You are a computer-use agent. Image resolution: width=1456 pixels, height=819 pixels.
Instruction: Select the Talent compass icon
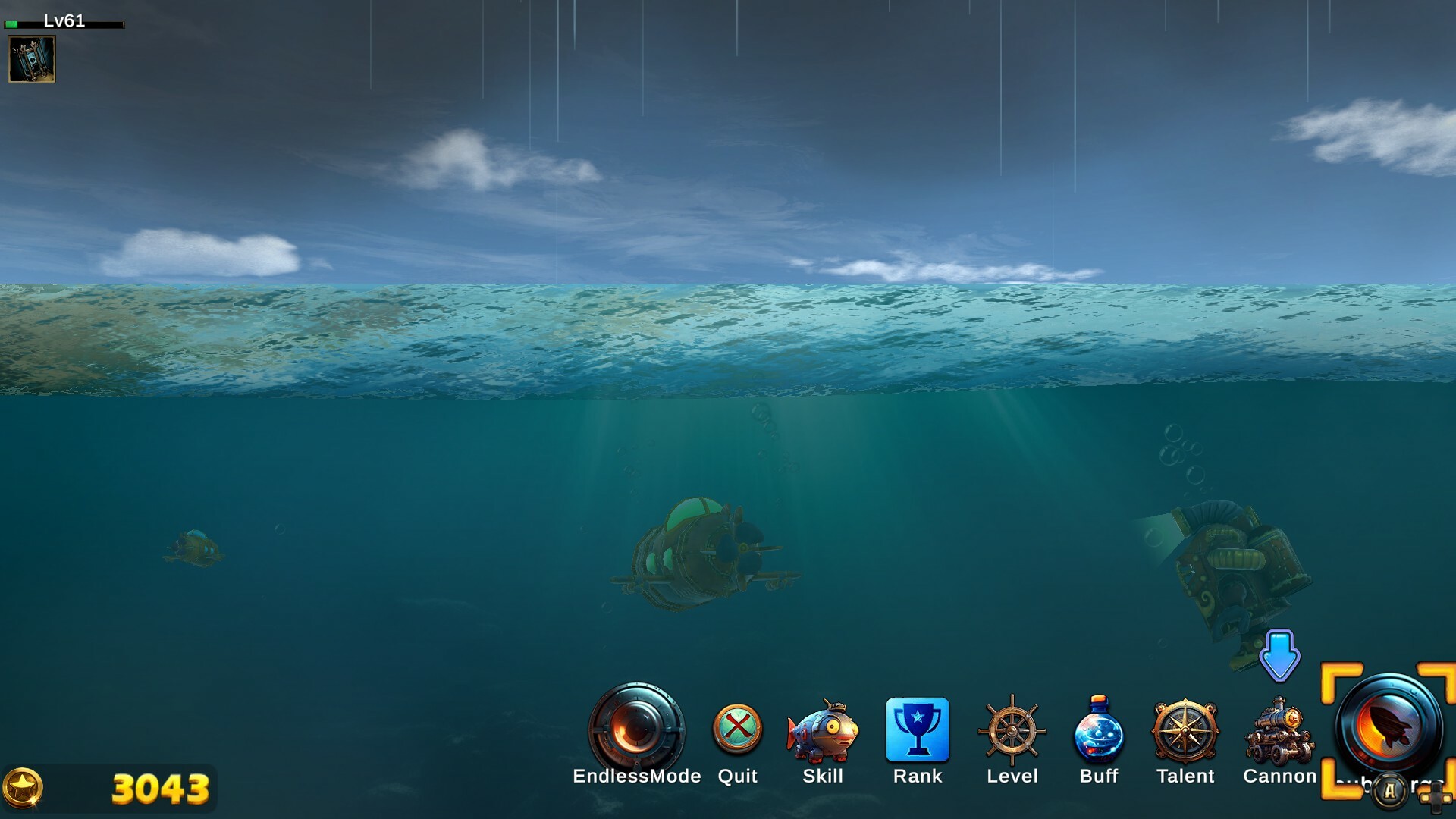[x=1186, y=730]
